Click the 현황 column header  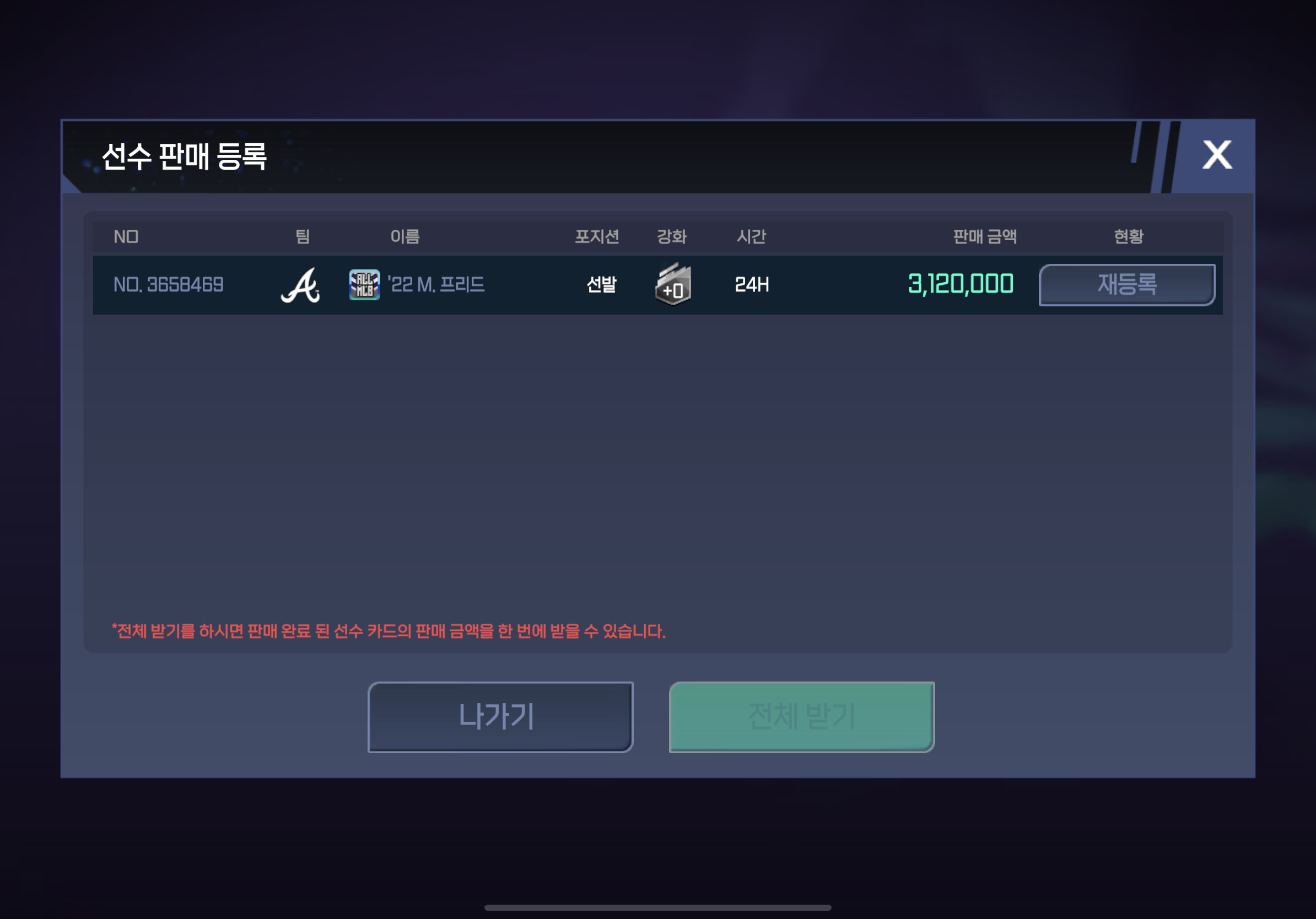[1128, 236]
